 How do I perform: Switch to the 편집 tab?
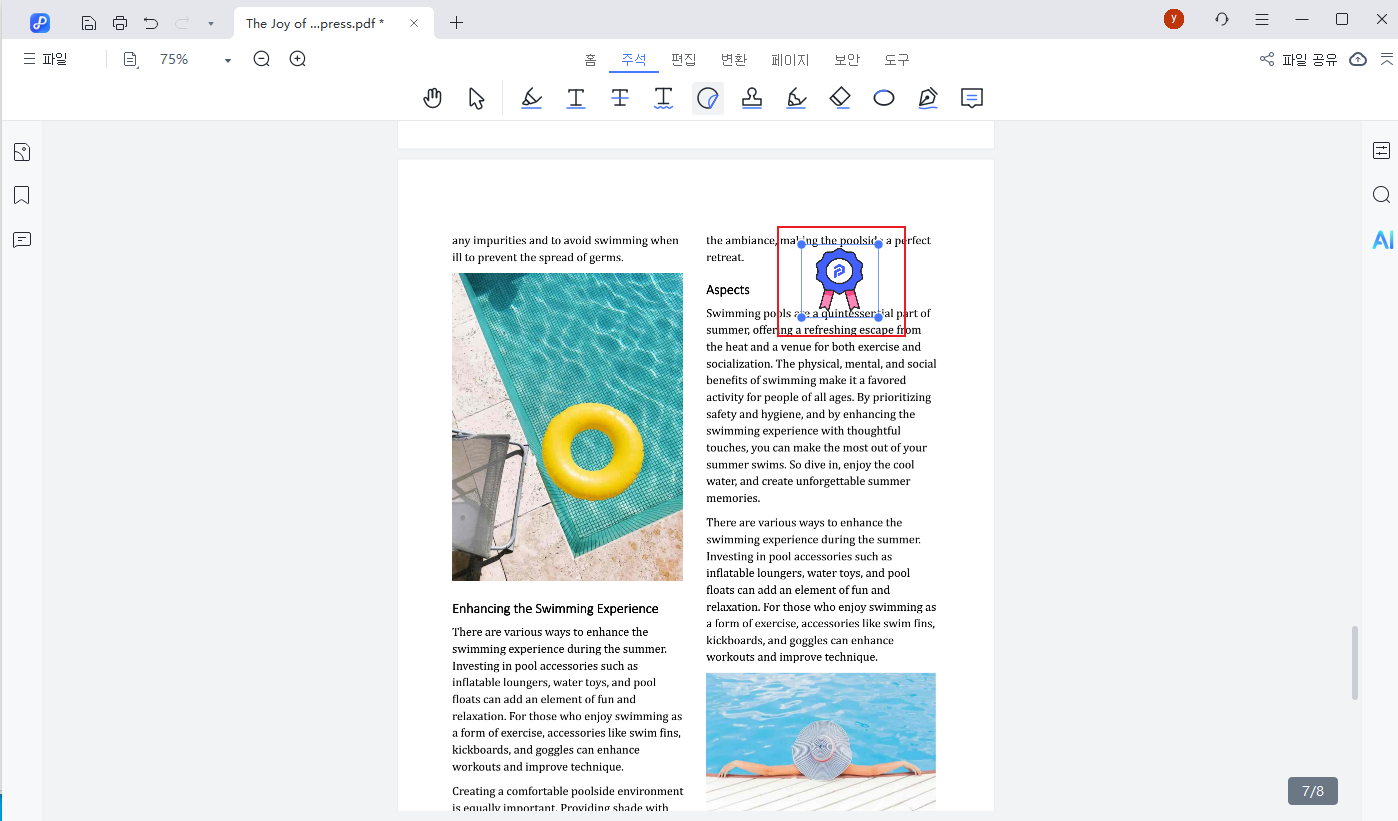(x=684, y=60)
